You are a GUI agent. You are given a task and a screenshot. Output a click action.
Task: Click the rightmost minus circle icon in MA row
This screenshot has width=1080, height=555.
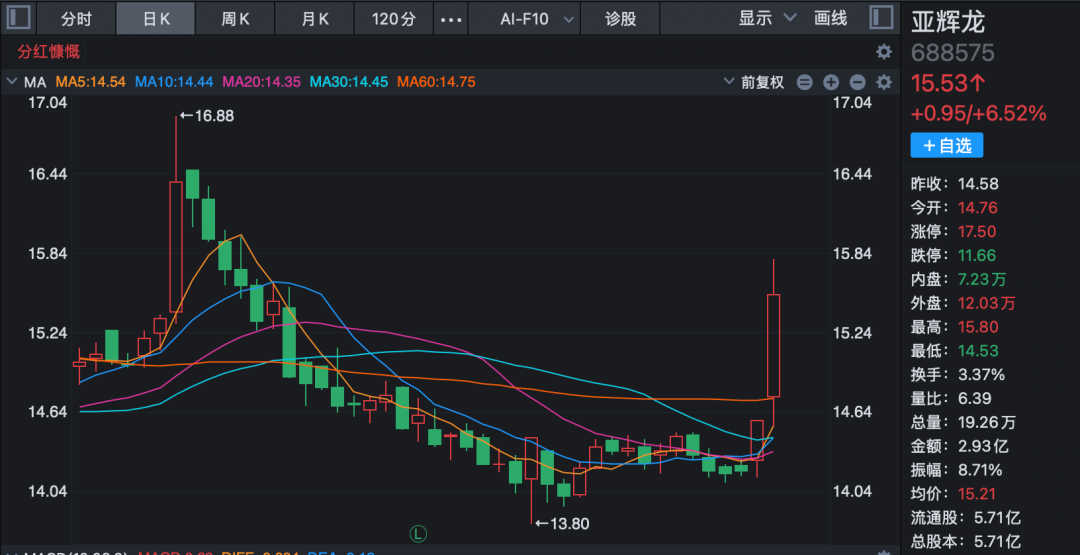(857, 82)
